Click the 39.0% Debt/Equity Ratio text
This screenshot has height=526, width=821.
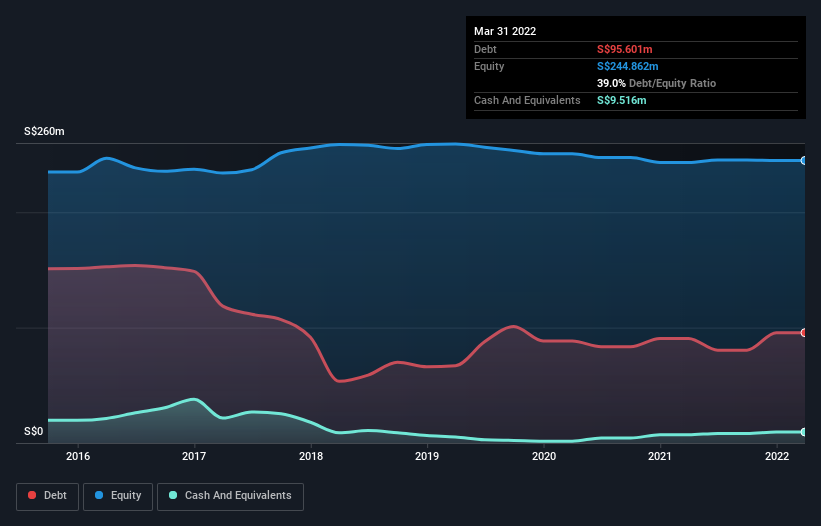(657, 83)
